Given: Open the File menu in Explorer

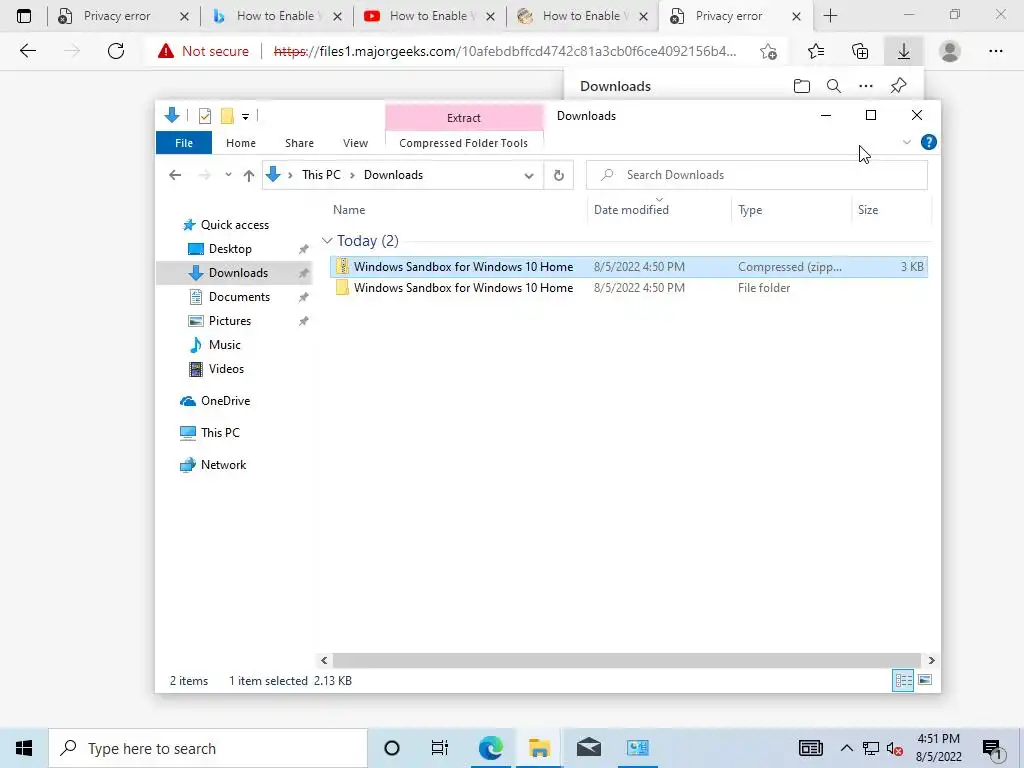Looking at the screenshot, I should [x=184, y=143].
